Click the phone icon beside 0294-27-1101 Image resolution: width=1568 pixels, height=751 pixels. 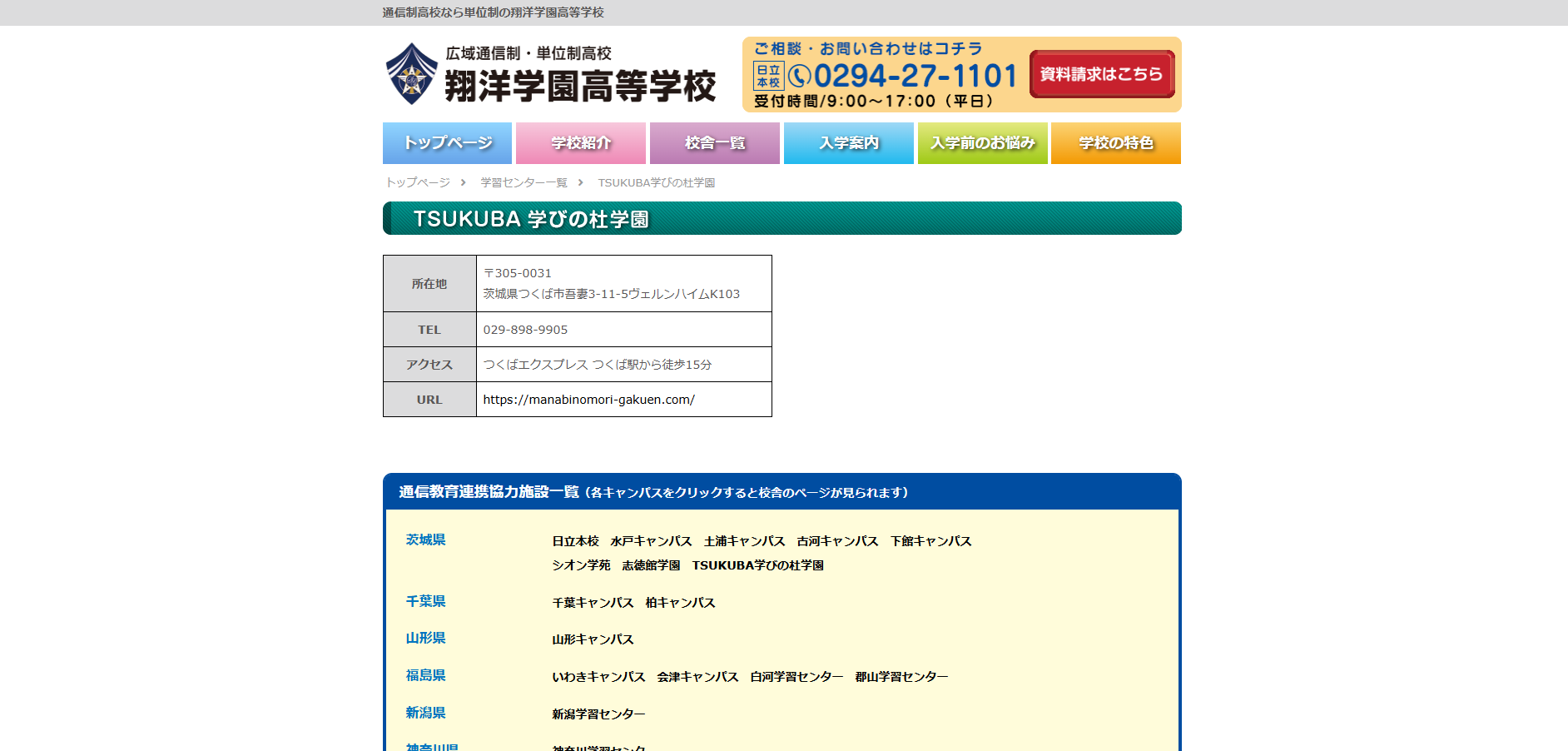tap(799, 77)
